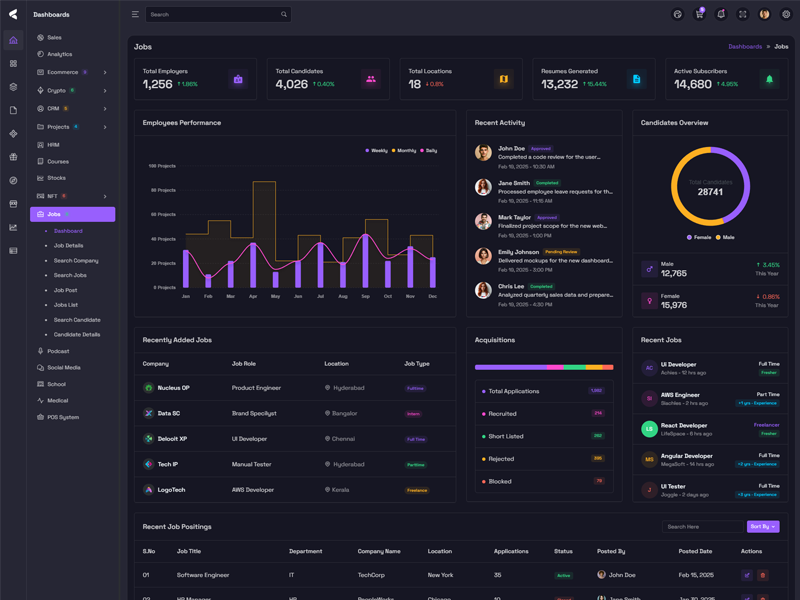This screenshot has width=800, height=600.
Task: Open the settings gear icon
Action: (x=786, y=14)
